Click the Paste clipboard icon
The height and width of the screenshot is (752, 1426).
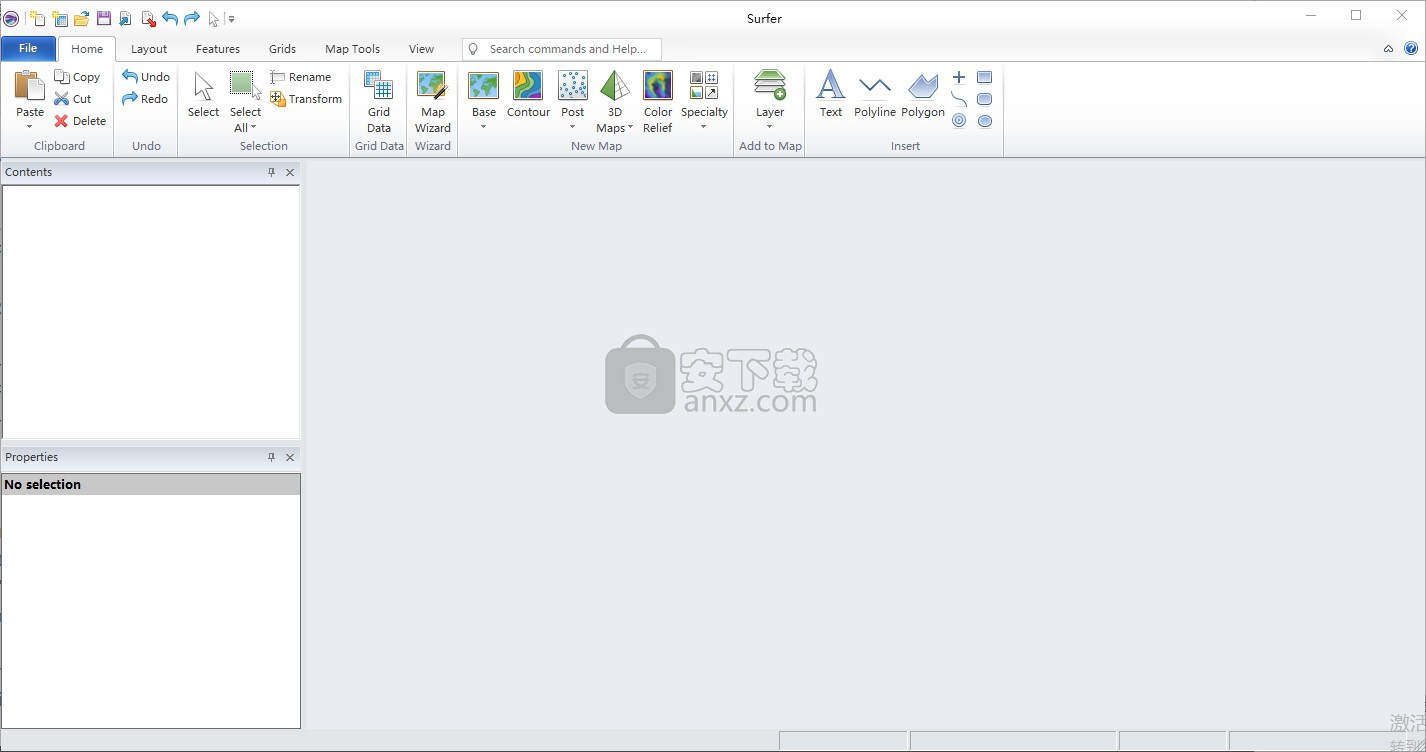pos(30,86)
